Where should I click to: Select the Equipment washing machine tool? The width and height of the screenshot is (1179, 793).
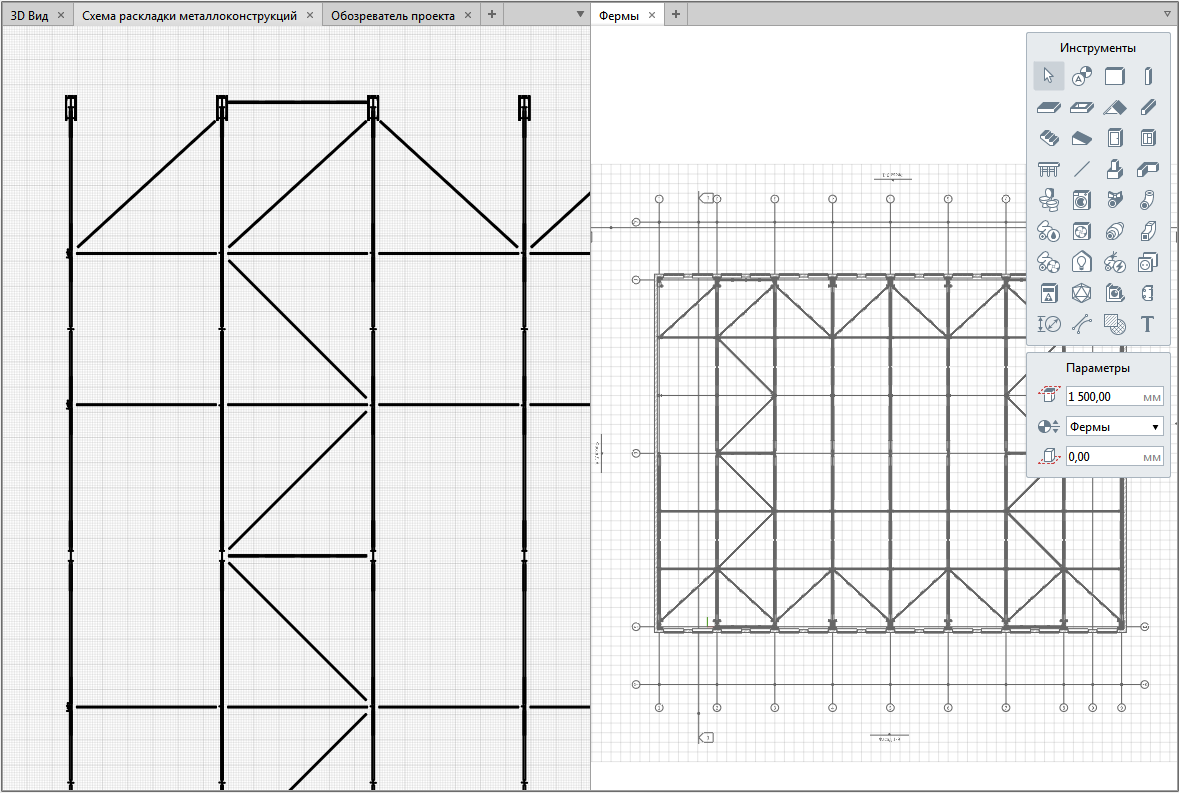1081,200
